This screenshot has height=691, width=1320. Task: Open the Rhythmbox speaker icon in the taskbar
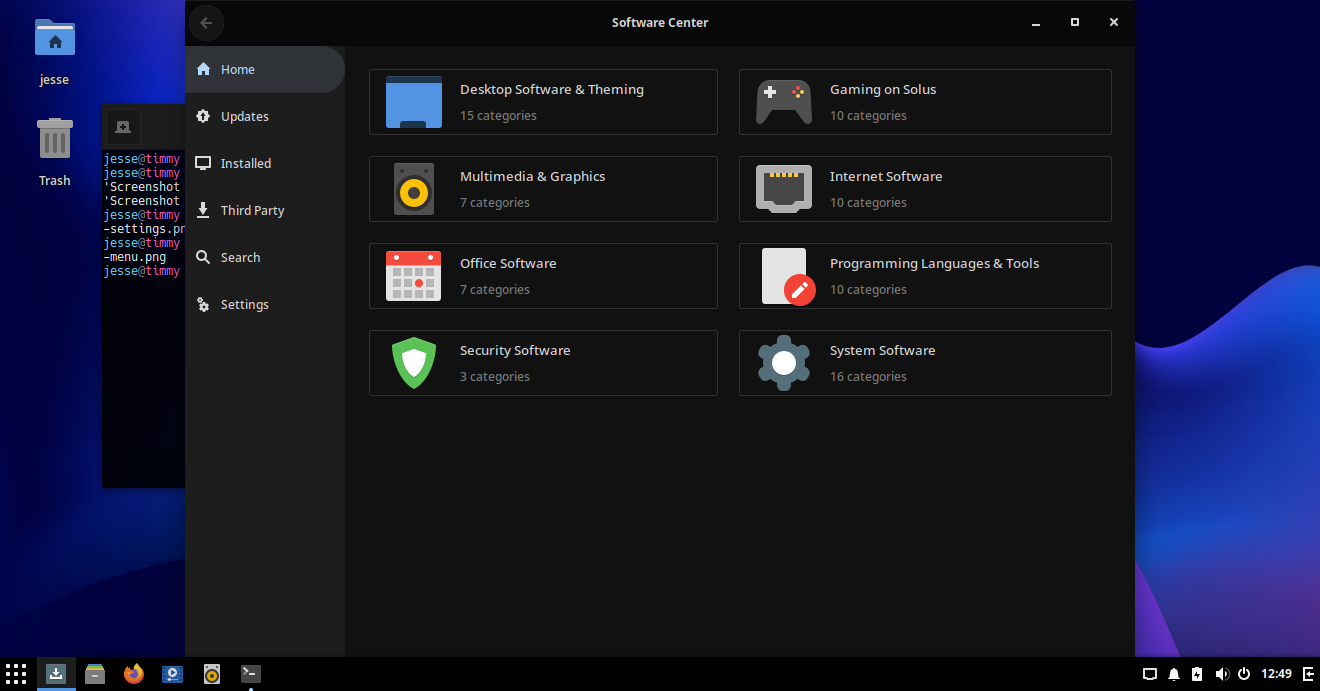212,674
